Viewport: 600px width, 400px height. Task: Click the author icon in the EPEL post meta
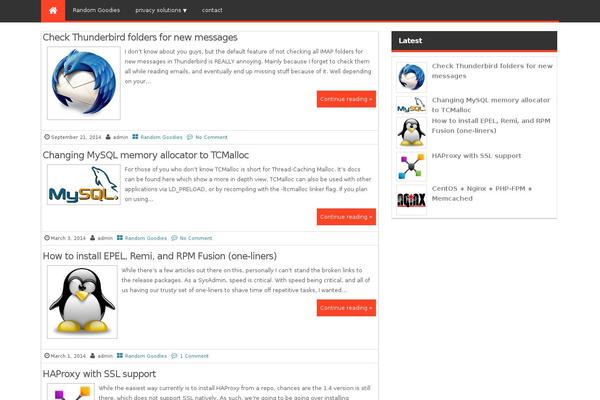93,356
